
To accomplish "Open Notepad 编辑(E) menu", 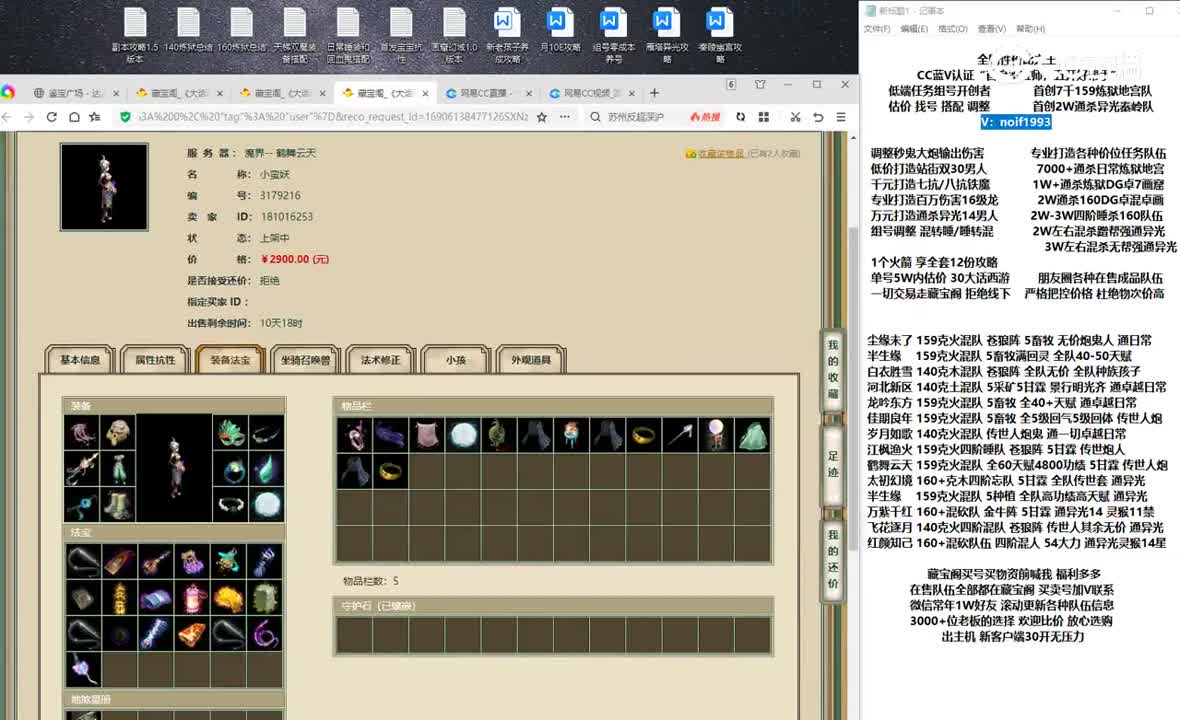I will tap(914, 29).
